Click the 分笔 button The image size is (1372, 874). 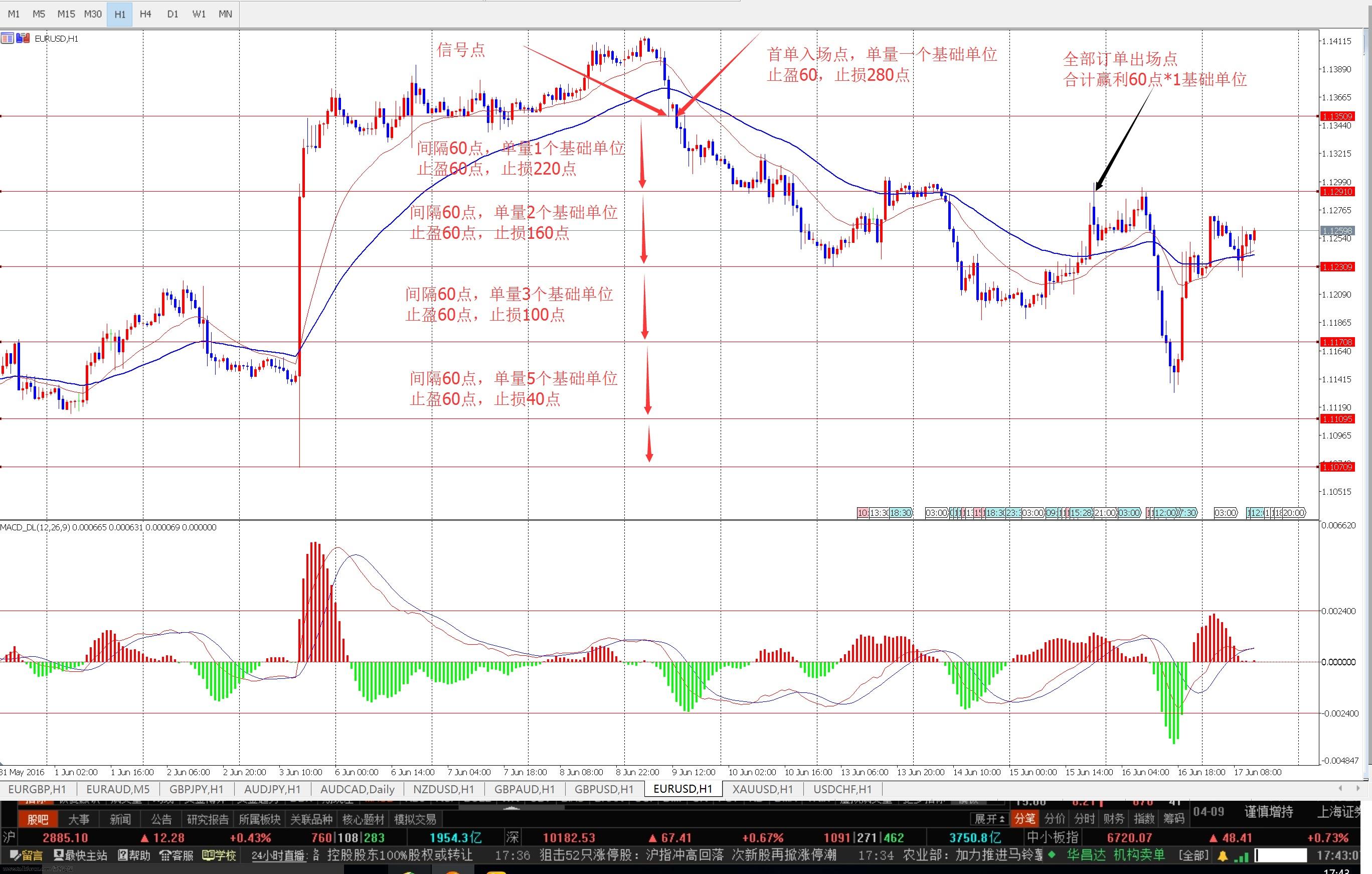point(1025,819)
